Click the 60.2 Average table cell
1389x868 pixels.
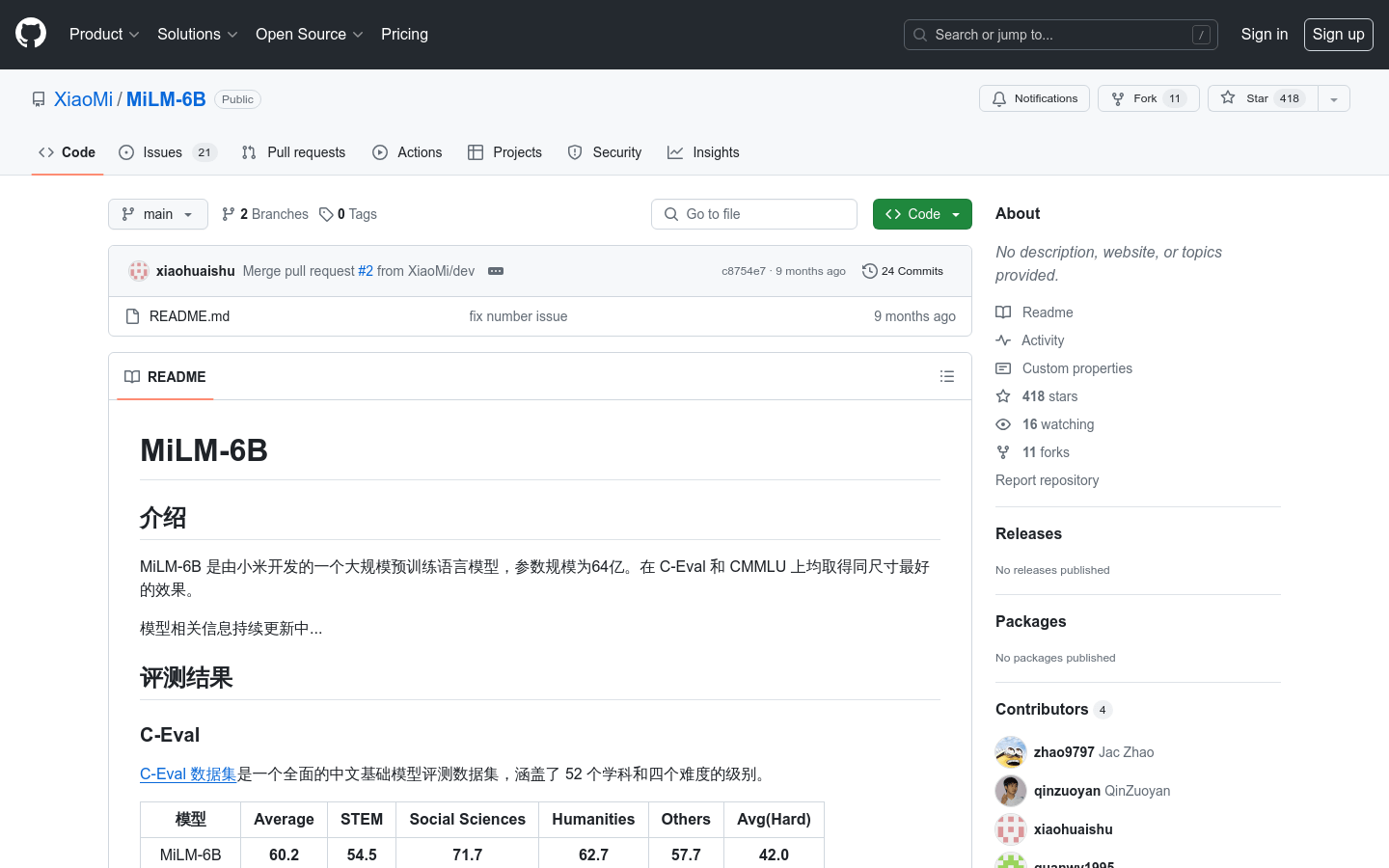pos(284,854)
